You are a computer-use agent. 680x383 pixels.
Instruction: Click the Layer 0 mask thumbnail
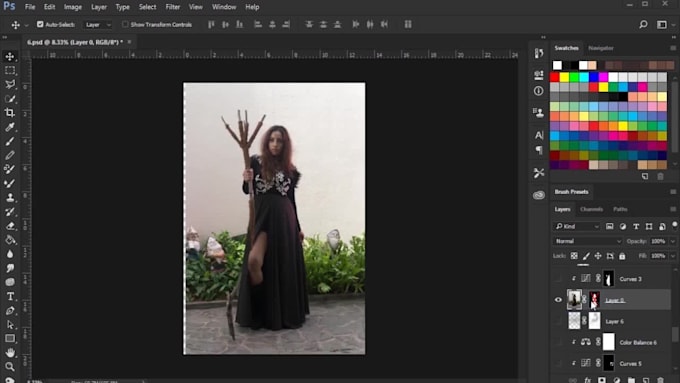coord(594,300)
